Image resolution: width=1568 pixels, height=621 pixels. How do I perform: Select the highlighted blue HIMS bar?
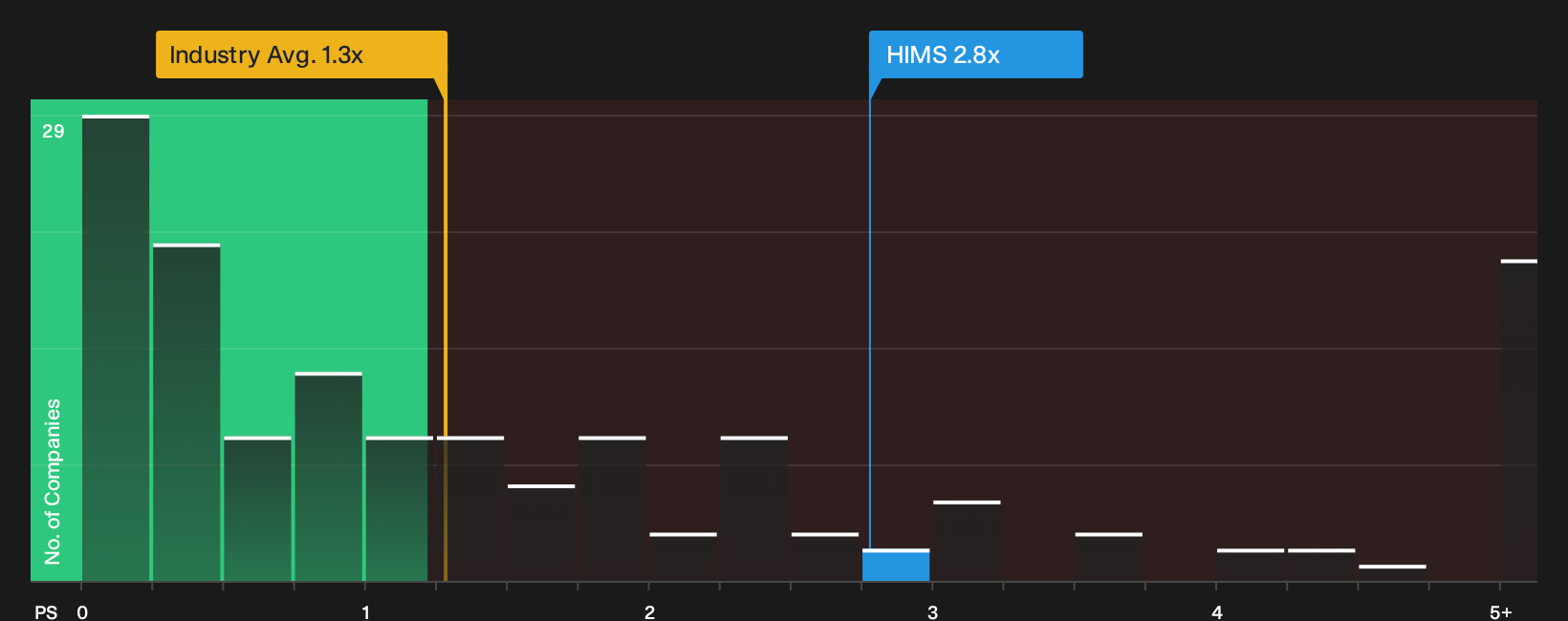pyautogui.click(x=896, y=565)
